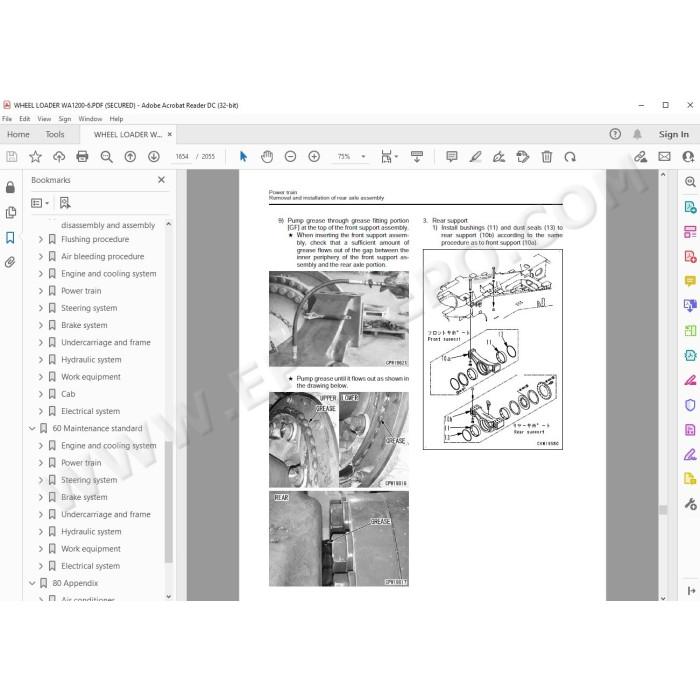Open security lock panel
Viewport: 700px width, 700px height.
pos(10,187)
